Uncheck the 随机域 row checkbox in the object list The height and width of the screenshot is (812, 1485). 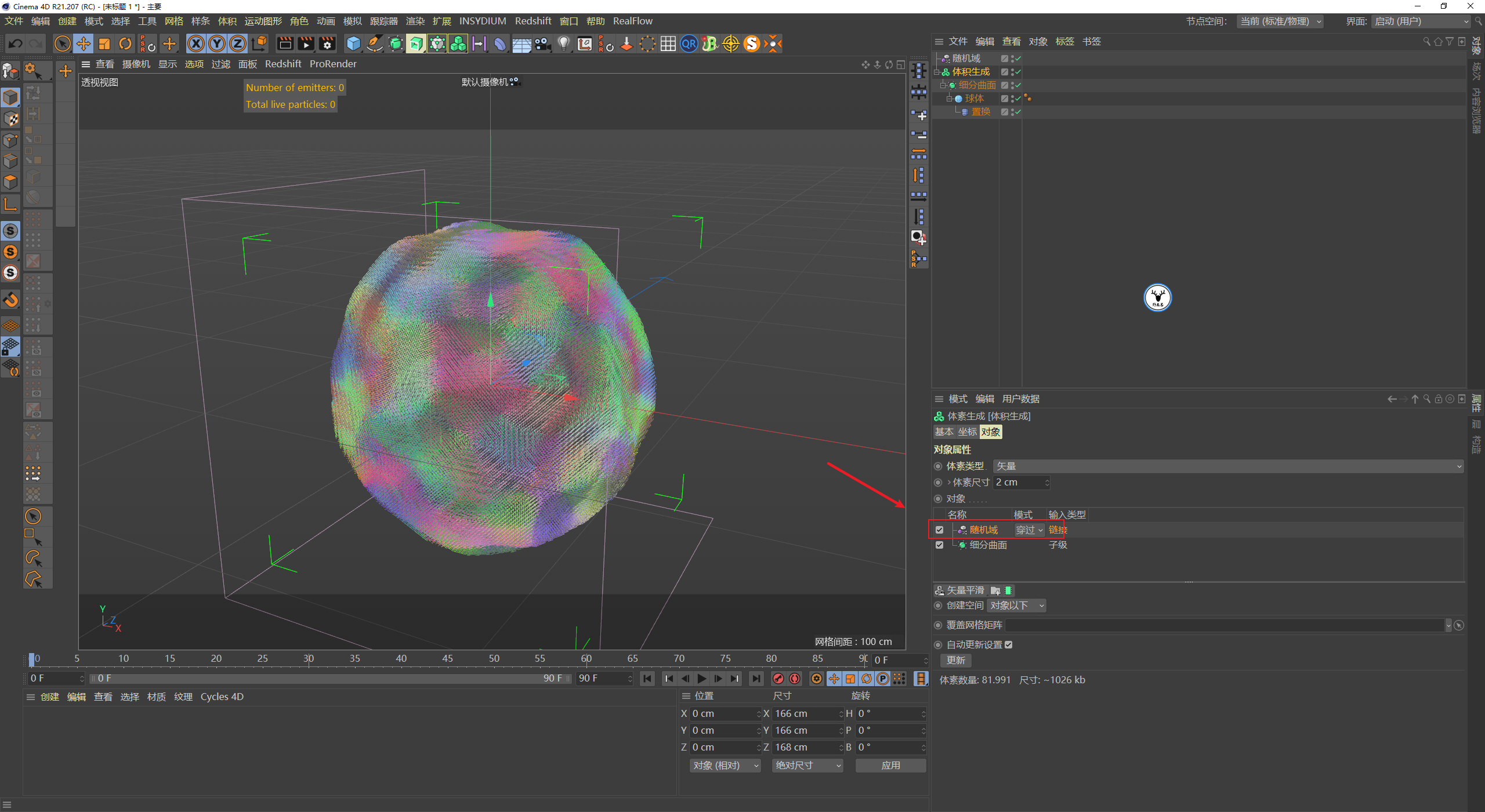tap(939, 530)
